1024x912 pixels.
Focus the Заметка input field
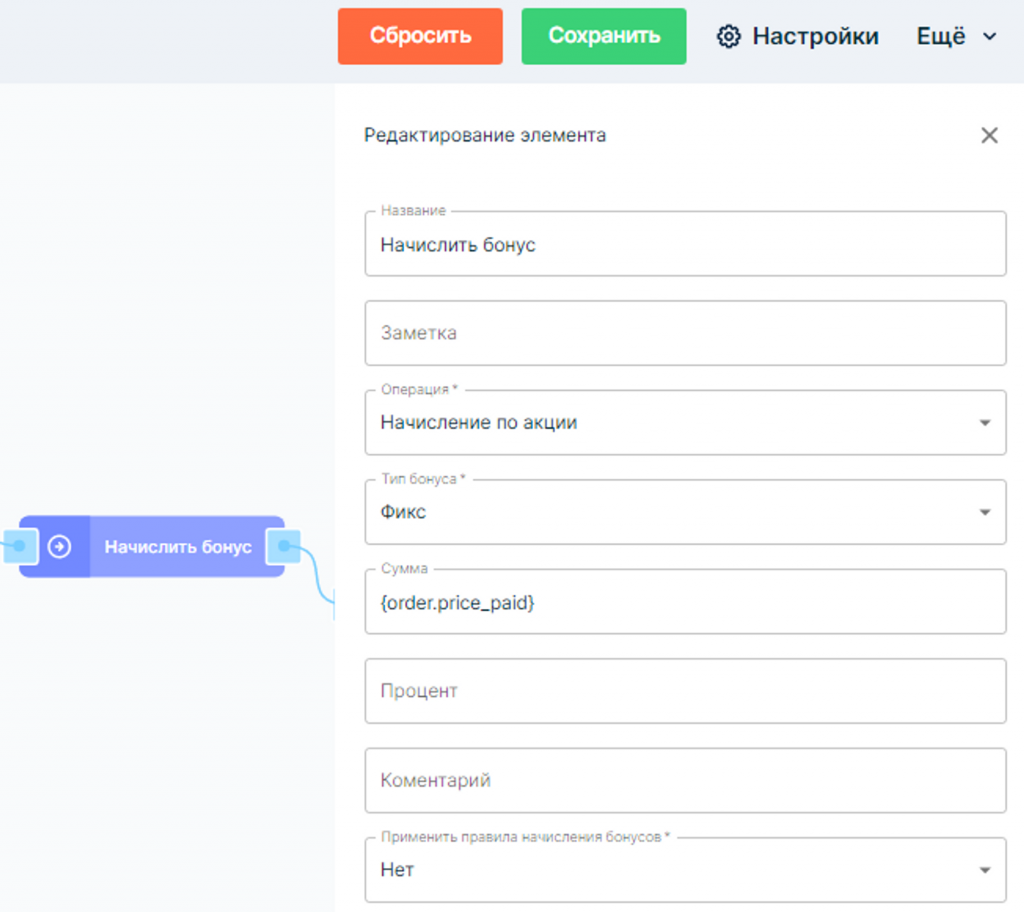click(685, 333)
